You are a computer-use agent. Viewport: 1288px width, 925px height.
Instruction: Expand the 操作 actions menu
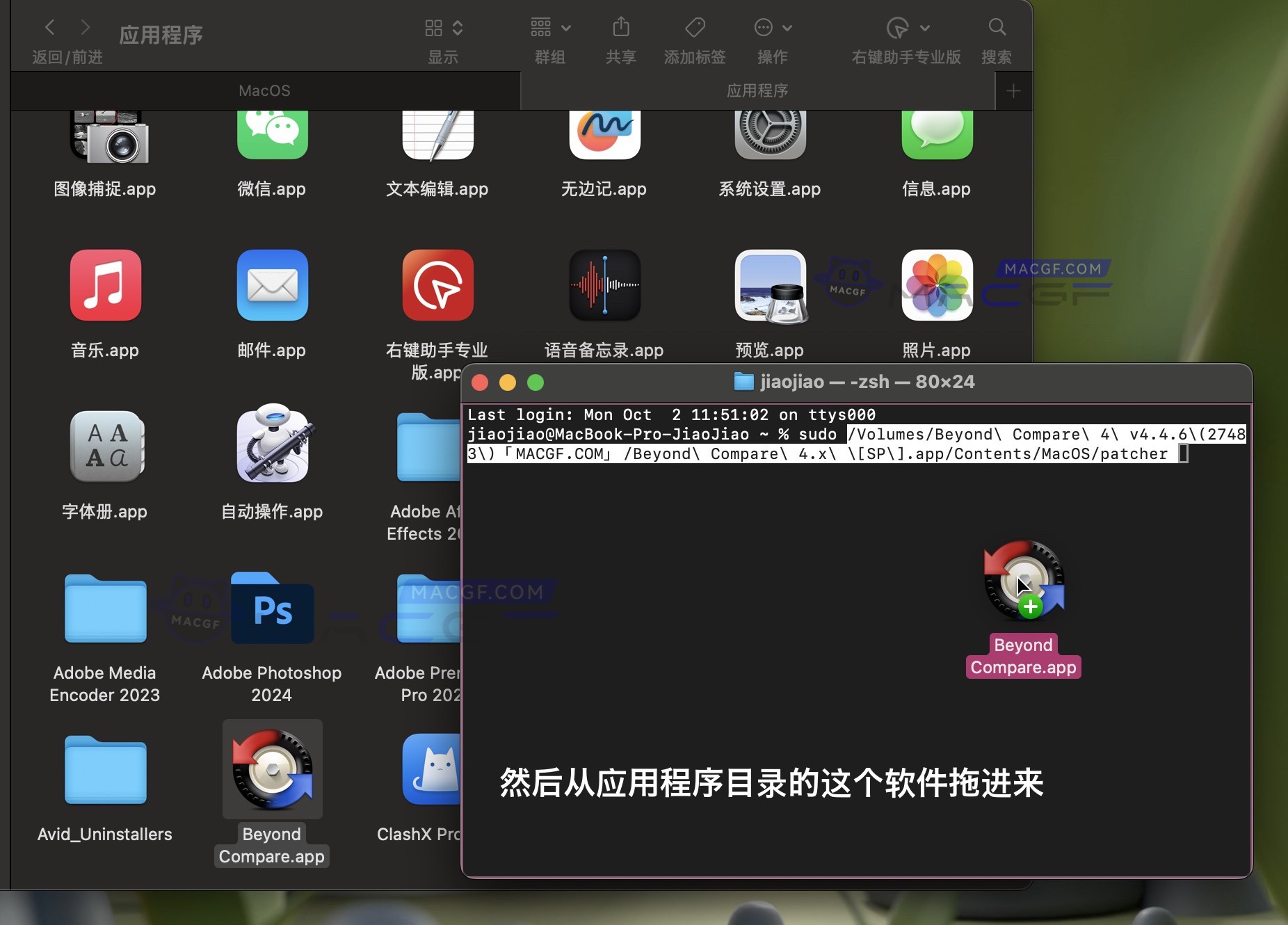(x=772, y=28)
